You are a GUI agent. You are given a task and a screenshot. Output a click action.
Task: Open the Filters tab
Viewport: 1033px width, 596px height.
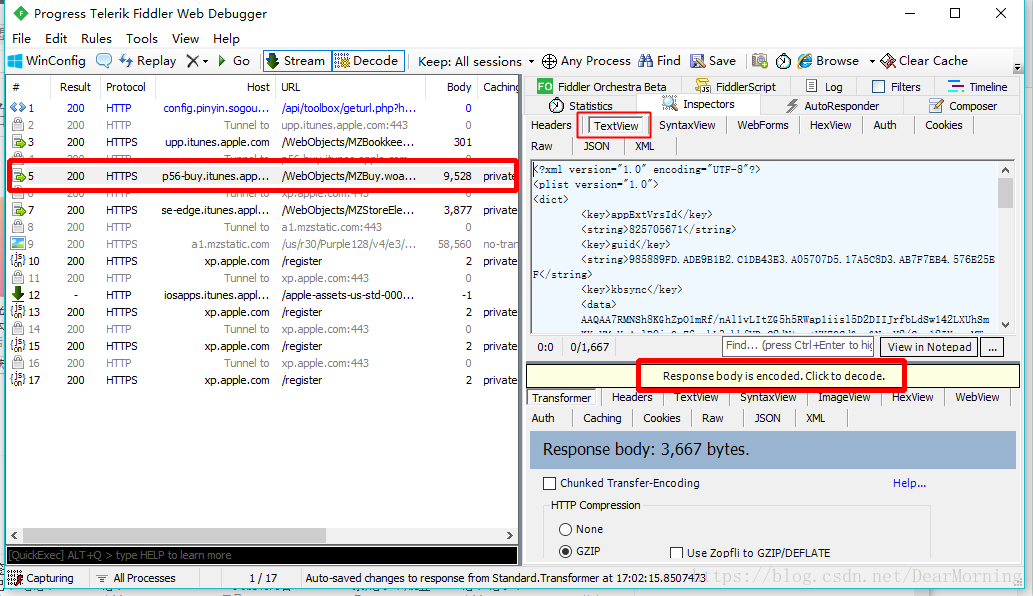click(896, 87)
